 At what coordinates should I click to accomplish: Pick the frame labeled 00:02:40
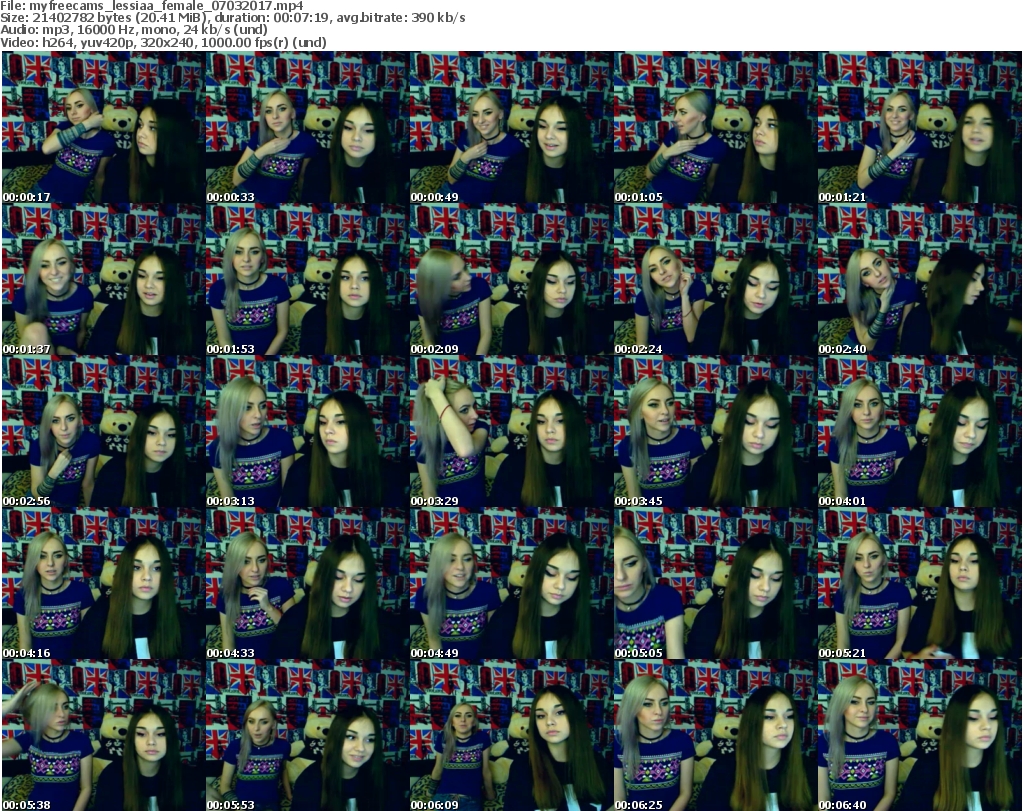919,279
